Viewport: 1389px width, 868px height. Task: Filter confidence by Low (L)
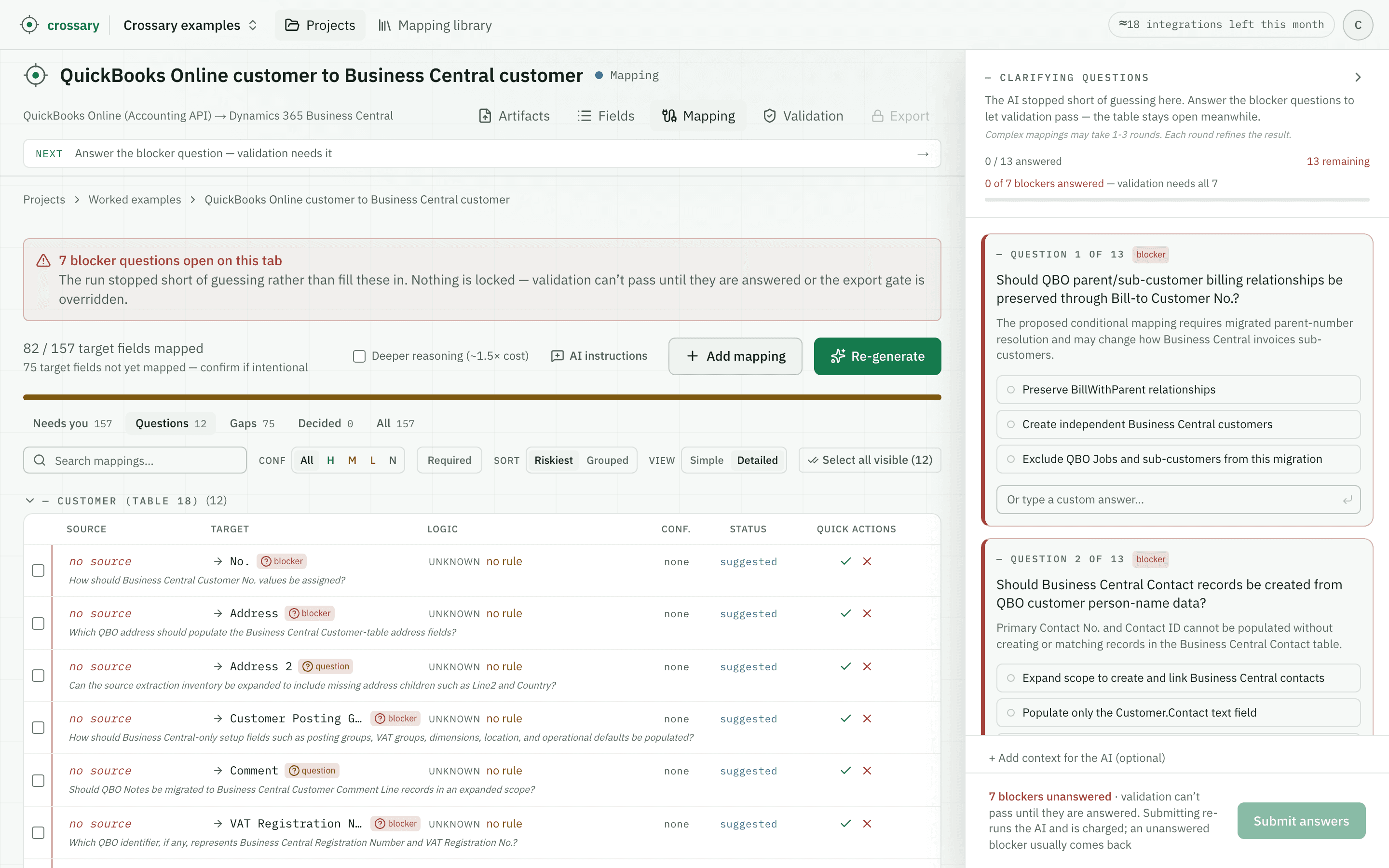[x=373, y=461]
